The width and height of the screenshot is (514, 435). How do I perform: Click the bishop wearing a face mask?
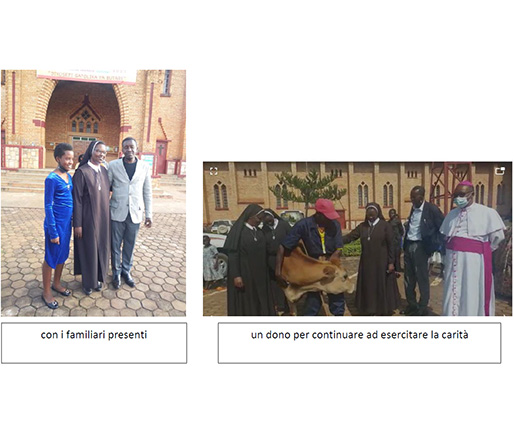coord(472,249)
